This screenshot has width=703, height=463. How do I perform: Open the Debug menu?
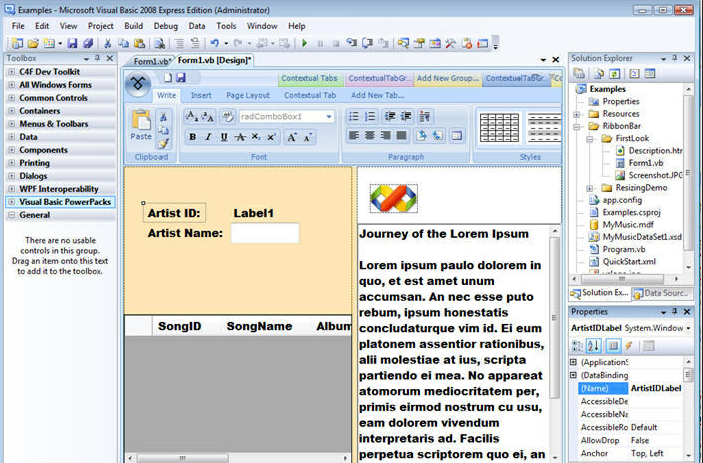166,26
